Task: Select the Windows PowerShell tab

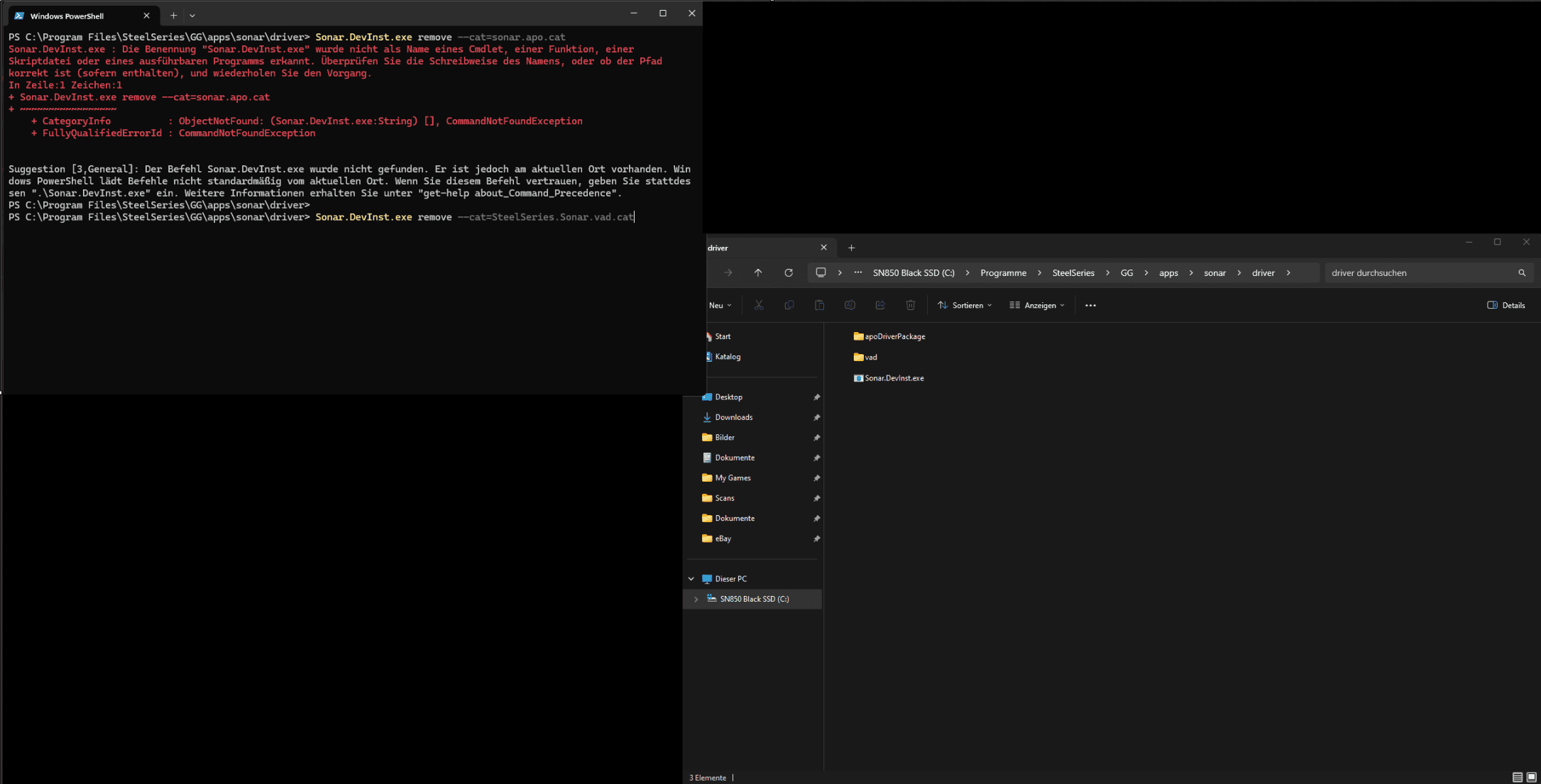Action: pos(67,16)
